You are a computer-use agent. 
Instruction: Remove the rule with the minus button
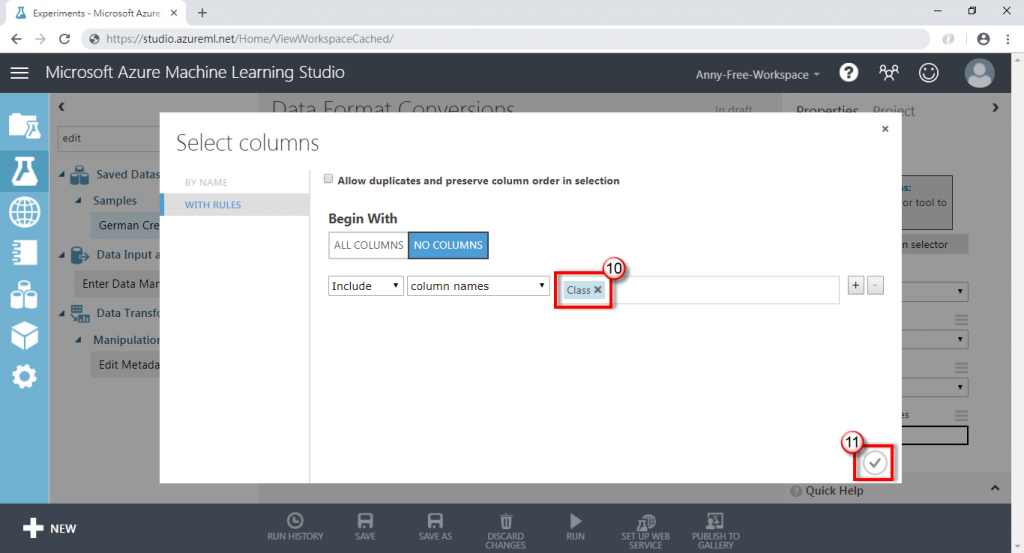875,285
